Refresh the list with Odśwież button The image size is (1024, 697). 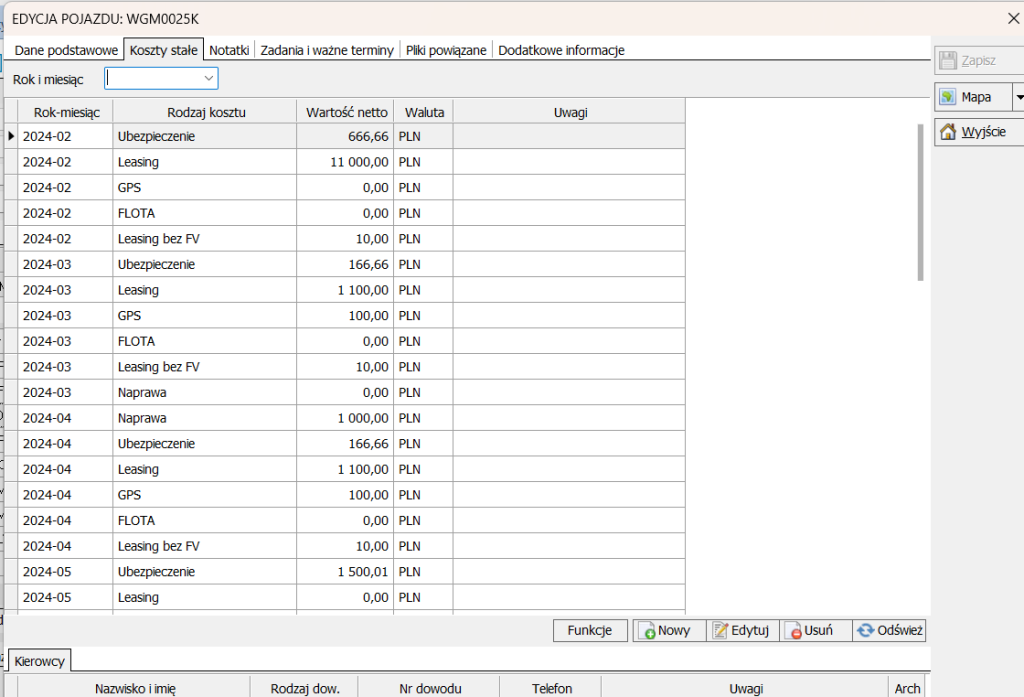click(890, 631)
